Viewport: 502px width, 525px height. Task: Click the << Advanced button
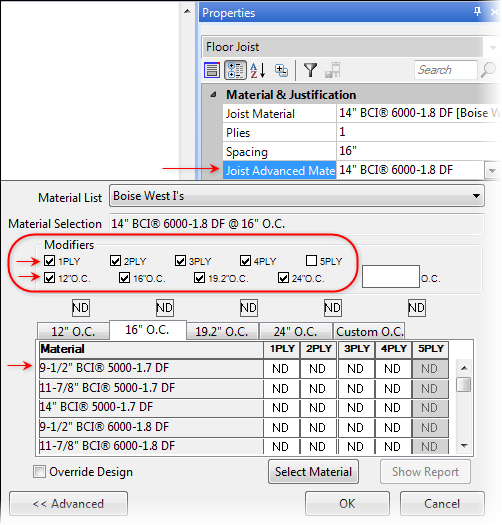pos(69,504)
